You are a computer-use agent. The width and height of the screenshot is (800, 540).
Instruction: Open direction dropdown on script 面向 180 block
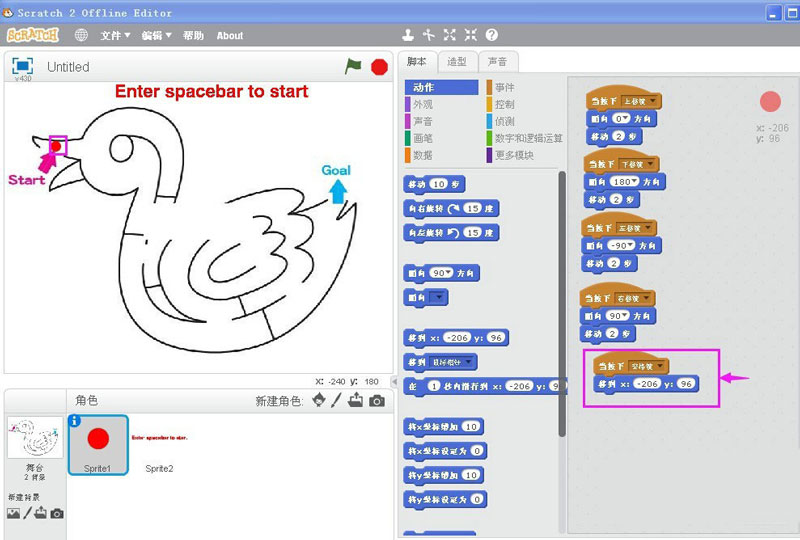635,181
